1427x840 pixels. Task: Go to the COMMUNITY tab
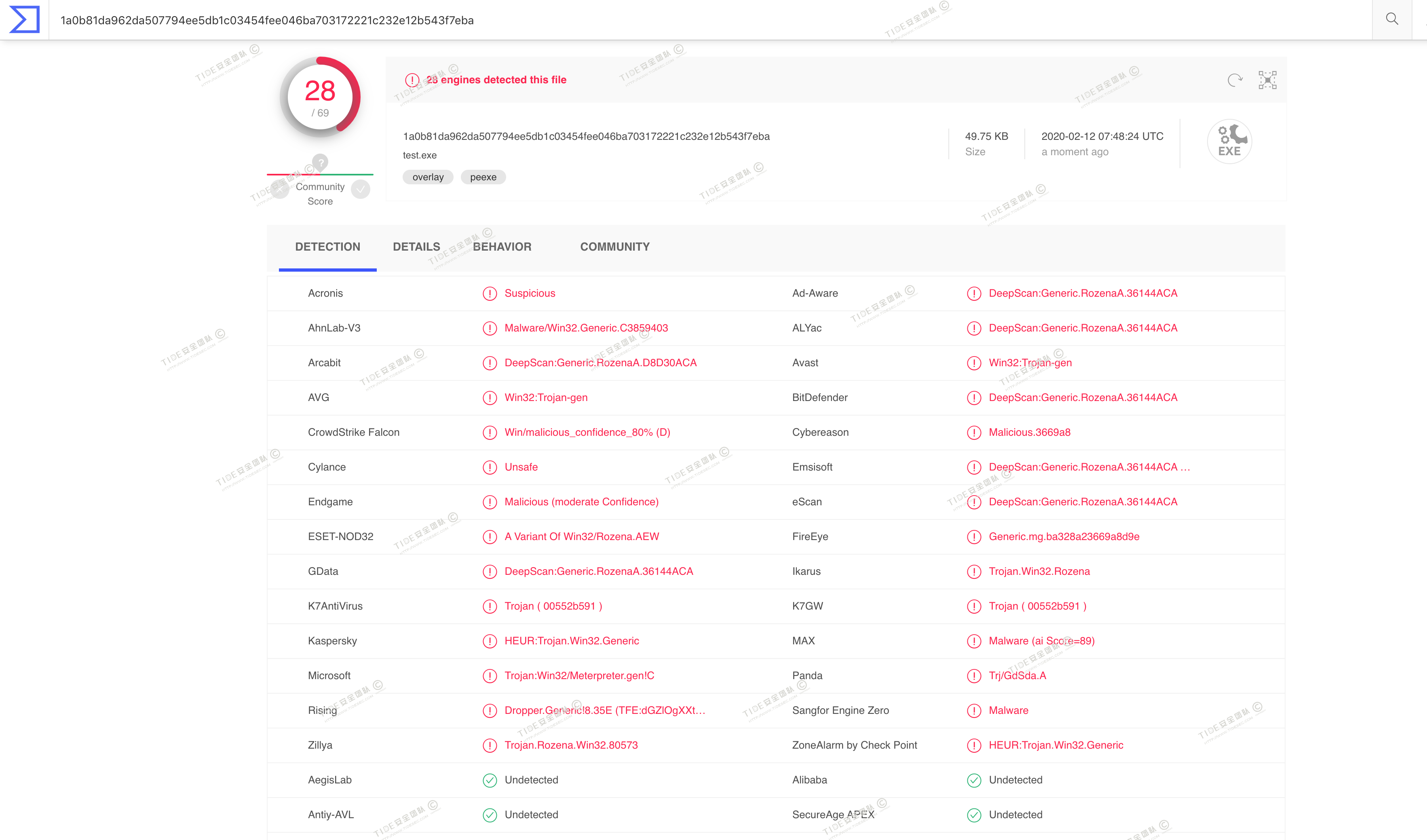point(614,247)
